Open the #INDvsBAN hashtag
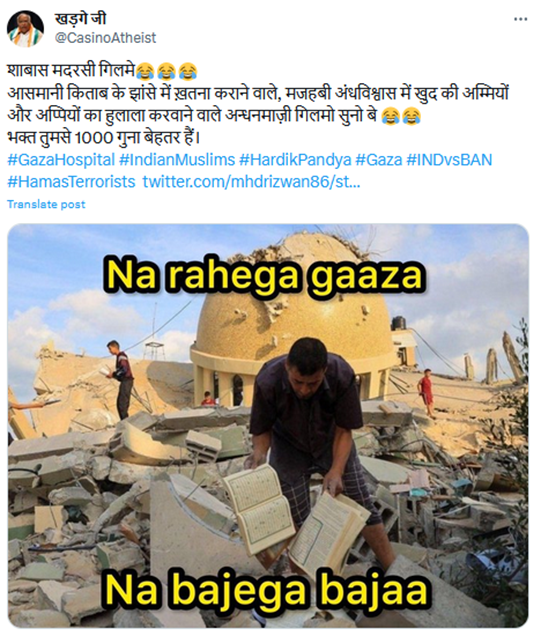The height and width of the screenshot is (636, 541). point(449,160)
